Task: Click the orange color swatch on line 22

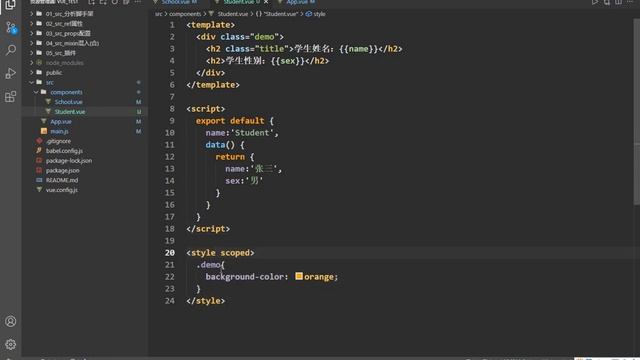Action: [299, 276]
